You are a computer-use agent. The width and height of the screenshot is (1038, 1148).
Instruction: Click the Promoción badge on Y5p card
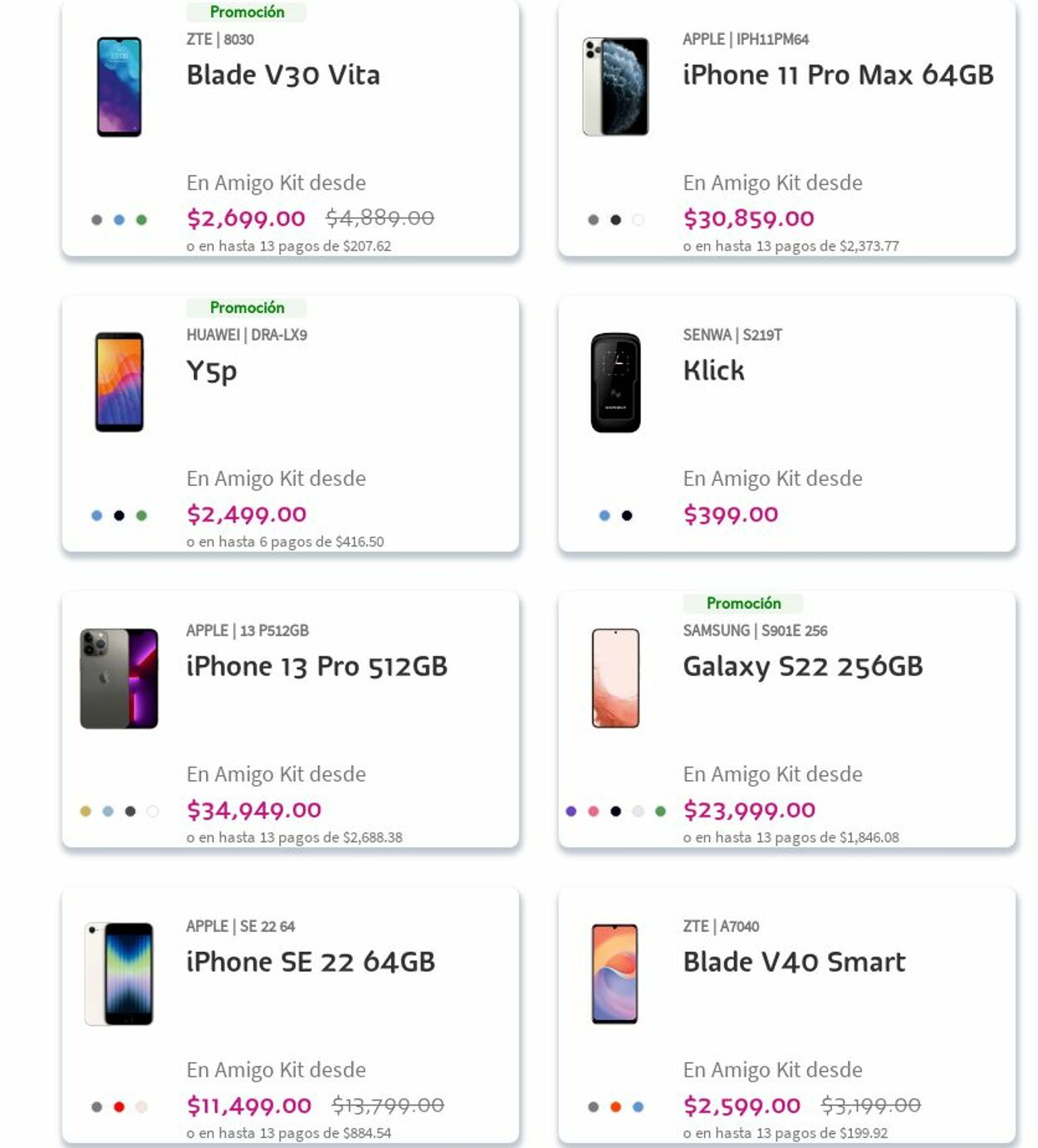247,308
